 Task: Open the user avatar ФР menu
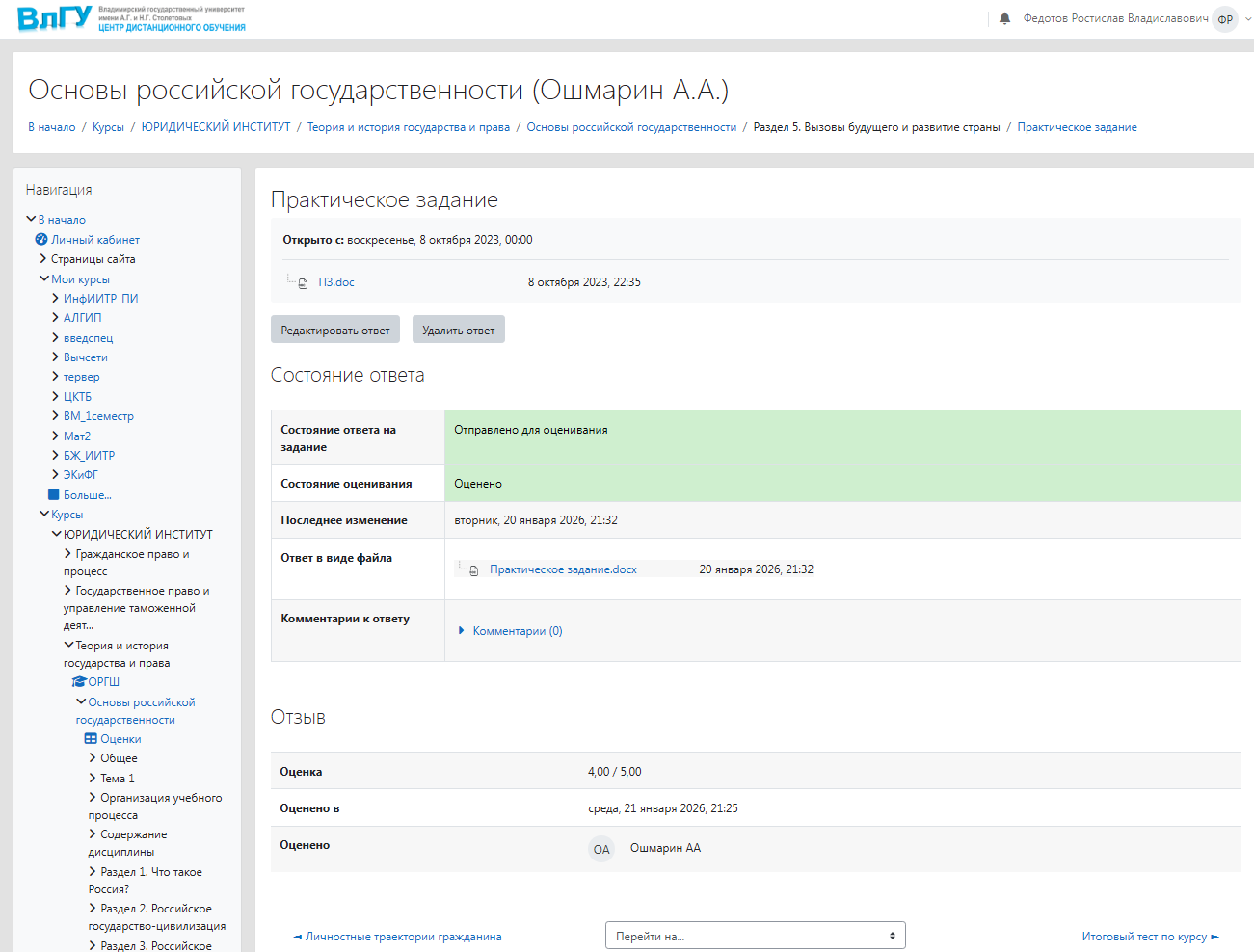[x=1225, y=19]
